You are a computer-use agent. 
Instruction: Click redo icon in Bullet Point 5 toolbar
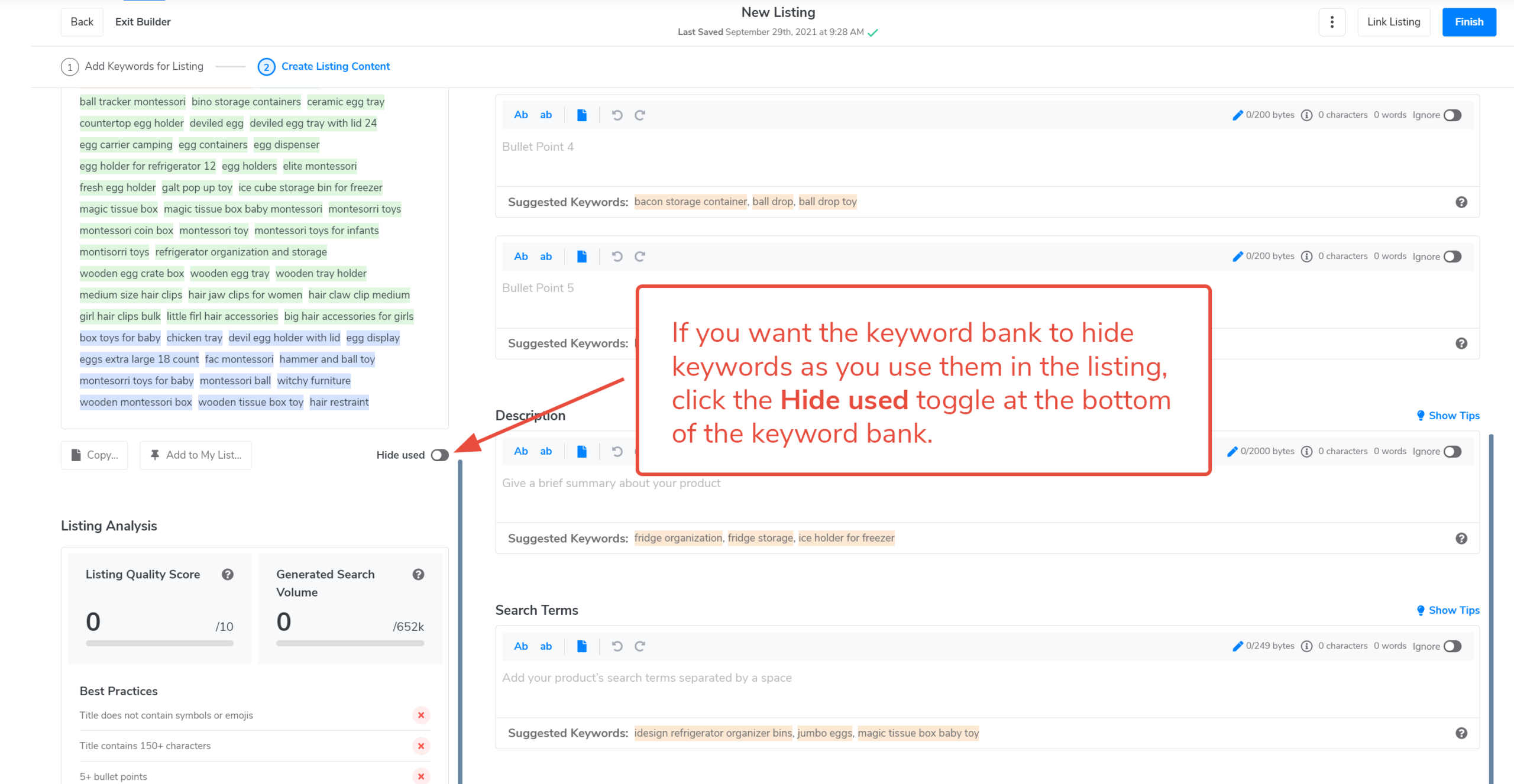pos(640,257)
